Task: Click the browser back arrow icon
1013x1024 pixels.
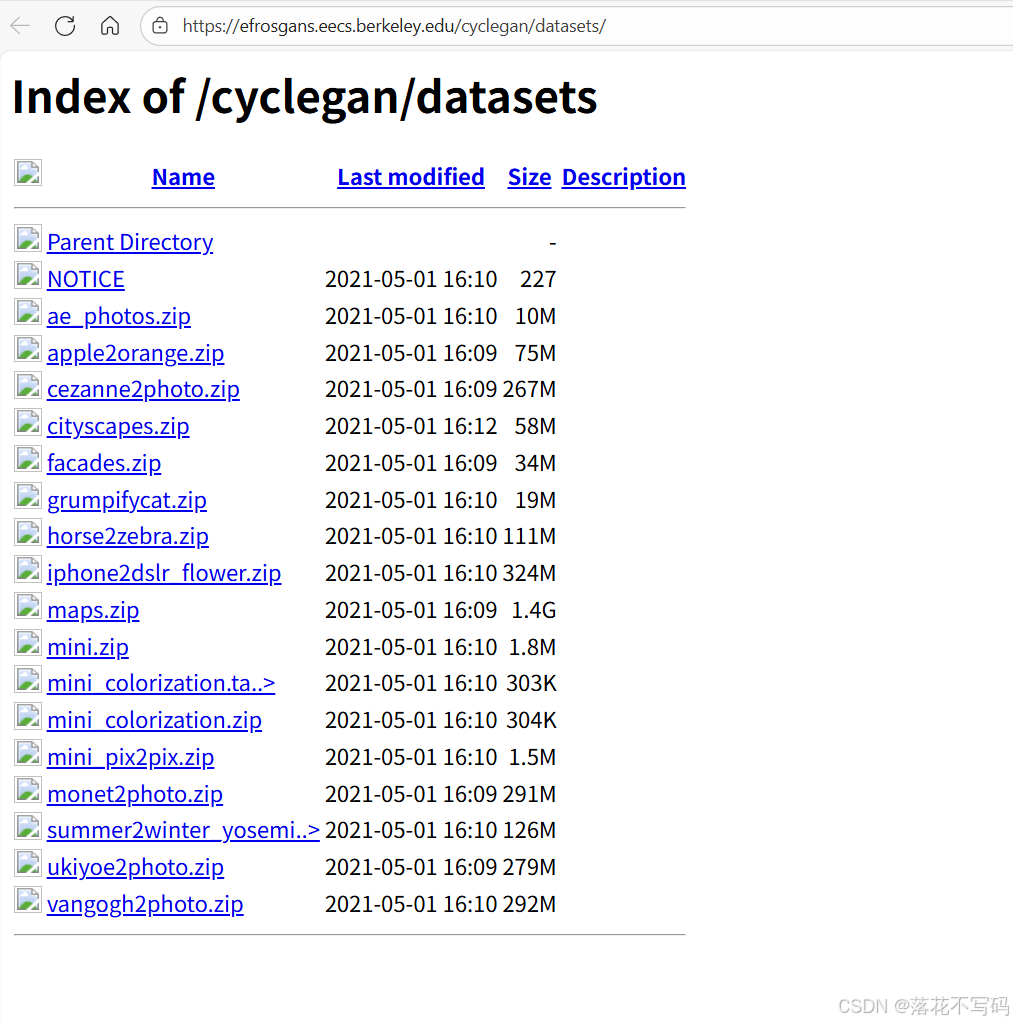Action: click(x=20, y=26)
